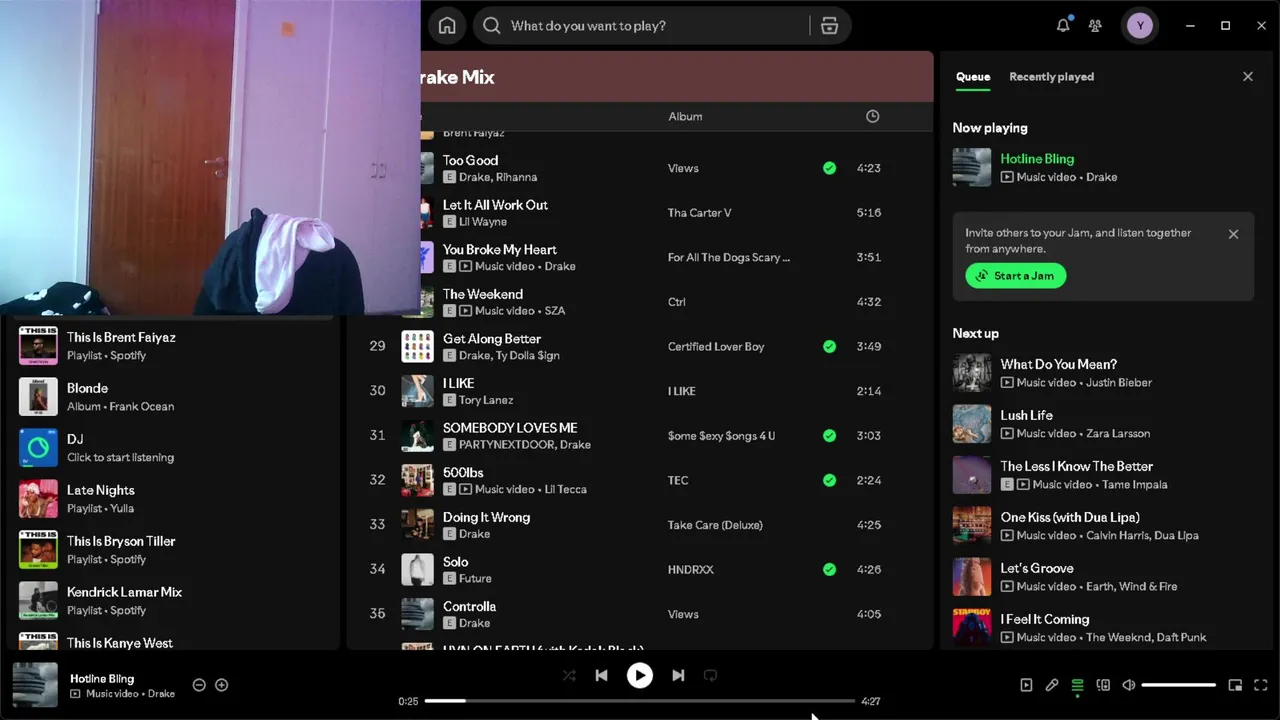The image size is (1280, 720).
Task: Open Connect to a device icon
Action: [1103, 685]
